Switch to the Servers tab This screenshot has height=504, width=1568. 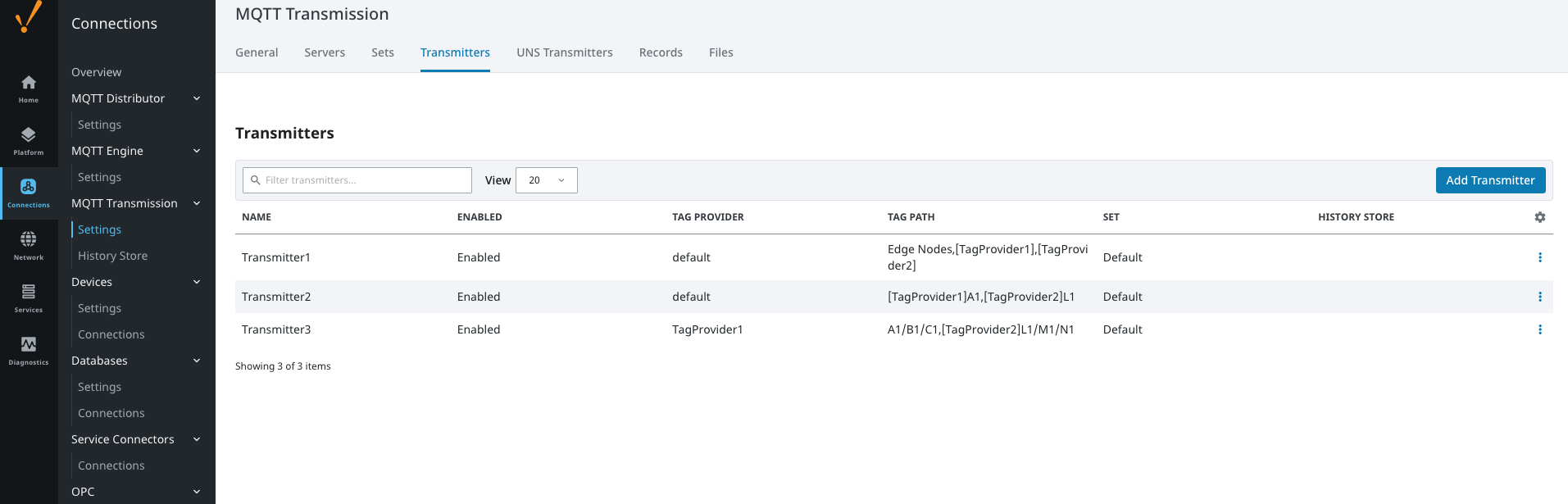click(325, 52)
